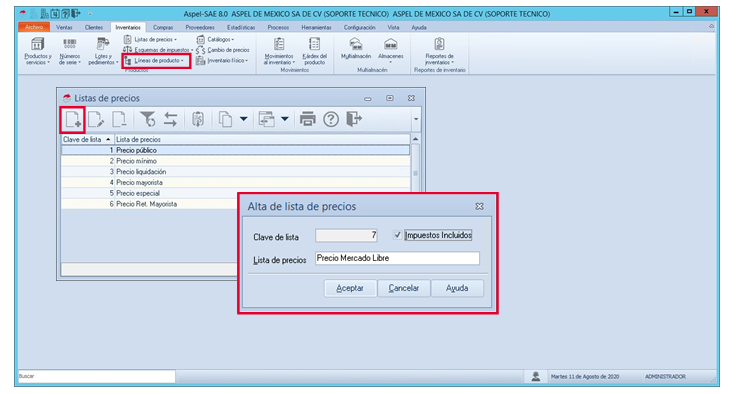Switch to the Configuración ribbon tab
Viewport: 730px width, 394px height.
[359, 27]
